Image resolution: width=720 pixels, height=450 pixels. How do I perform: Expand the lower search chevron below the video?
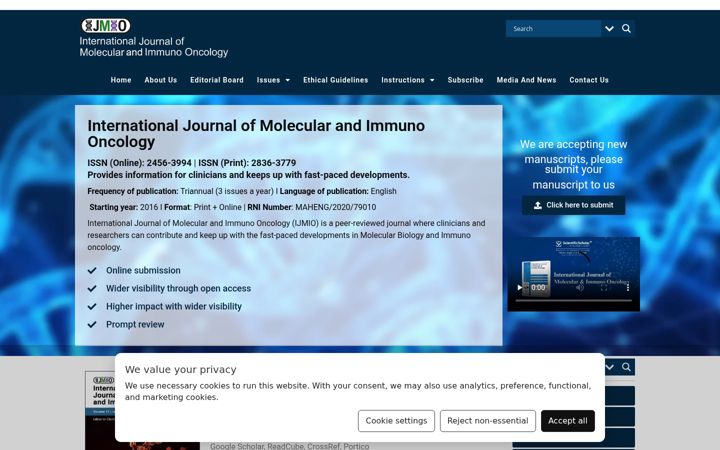click(610, 367)
